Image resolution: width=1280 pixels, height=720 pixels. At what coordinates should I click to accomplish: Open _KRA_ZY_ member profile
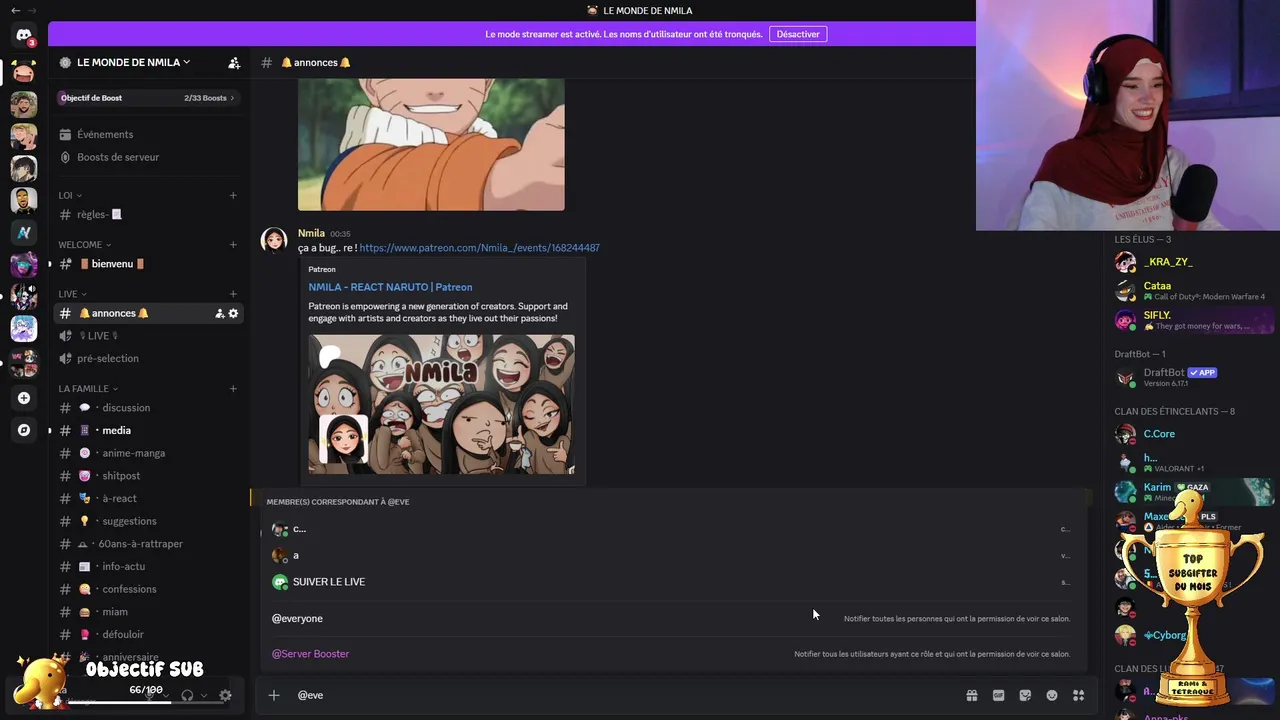coord(1194,262)
